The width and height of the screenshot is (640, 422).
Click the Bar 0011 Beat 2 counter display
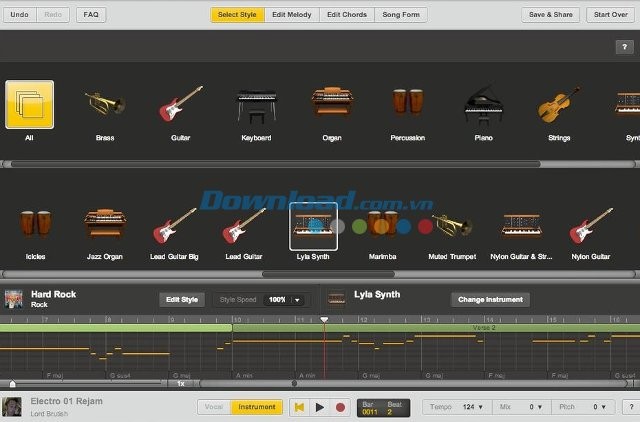point(383,407)
